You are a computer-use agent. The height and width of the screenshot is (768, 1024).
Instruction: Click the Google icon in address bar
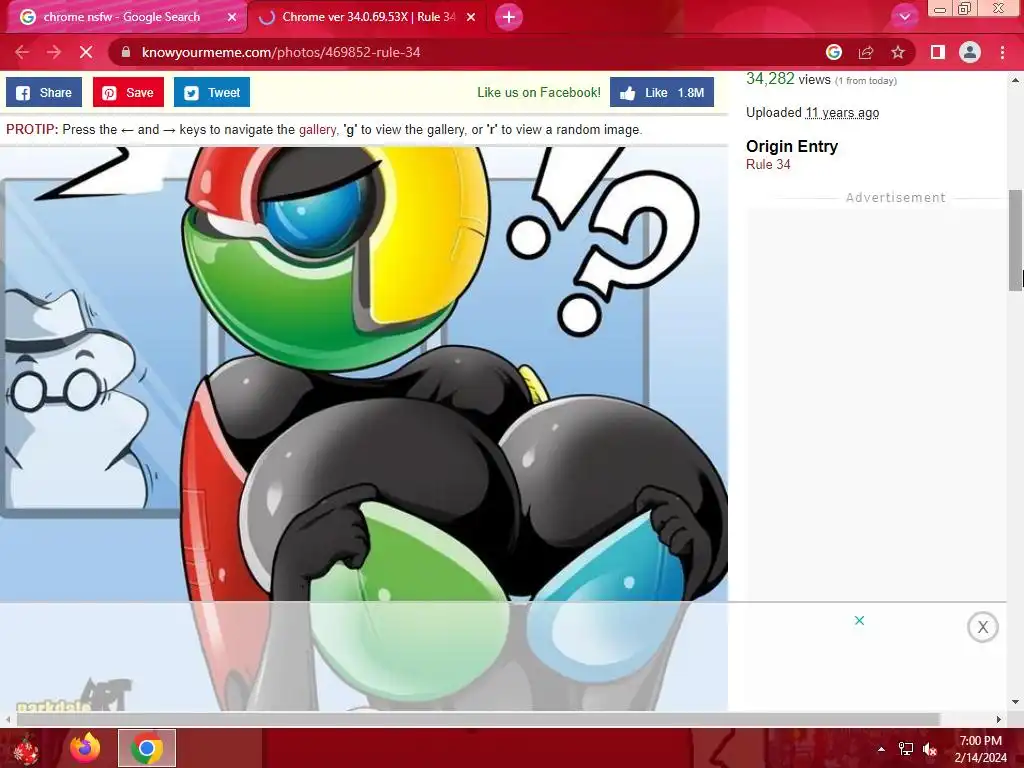click(x=833, y=52)
